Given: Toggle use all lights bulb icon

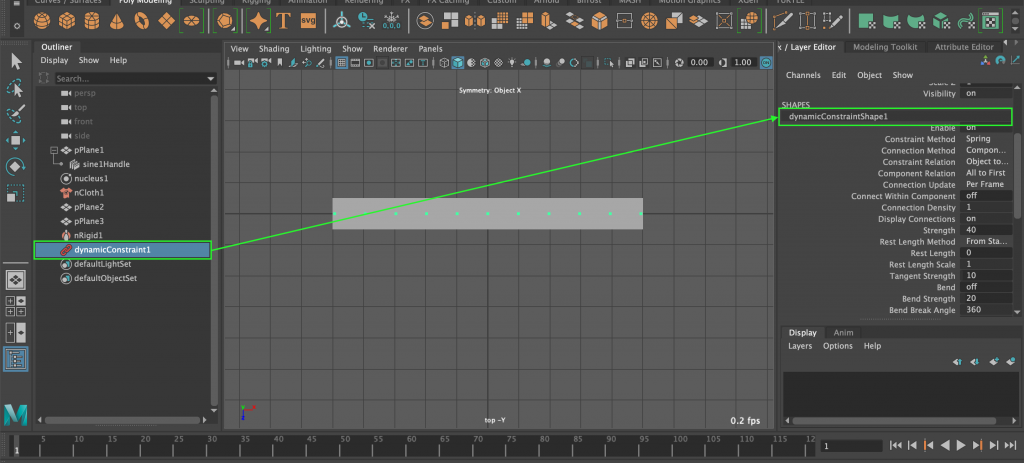Looking at the screenshot, I should coord(512,63).
